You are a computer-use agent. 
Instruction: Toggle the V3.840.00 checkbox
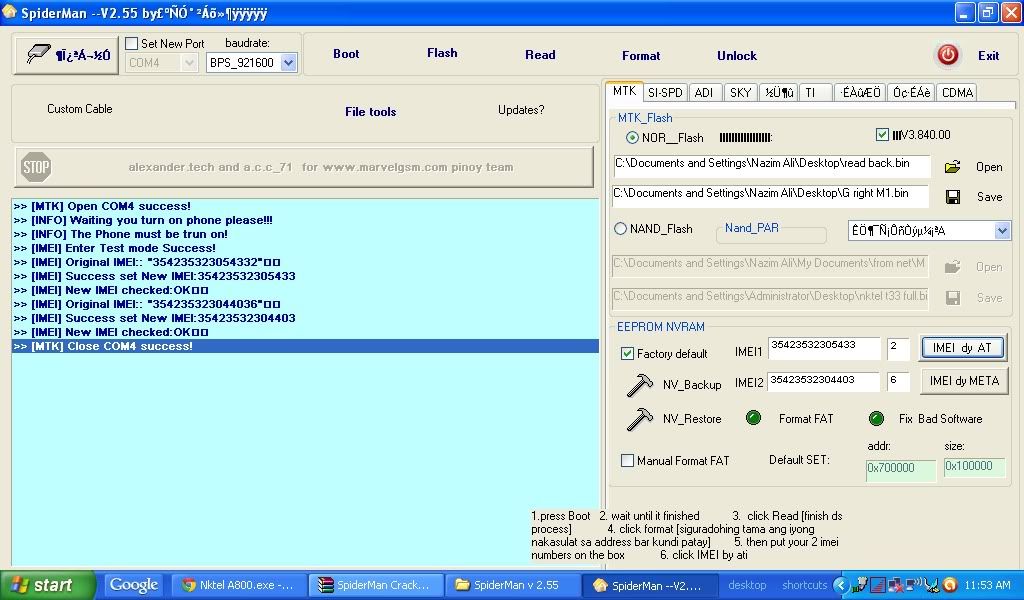[882, 134]
